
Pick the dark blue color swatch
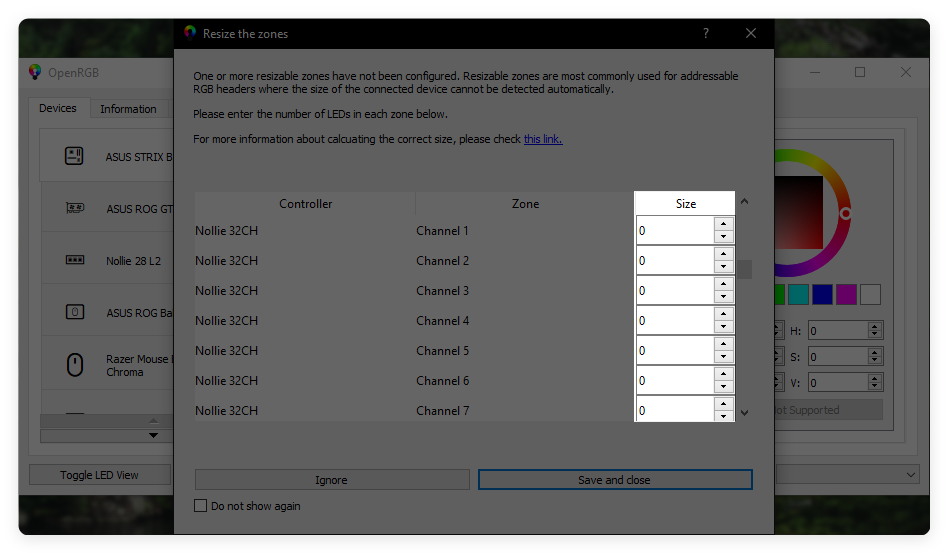(x=822, y=294)
